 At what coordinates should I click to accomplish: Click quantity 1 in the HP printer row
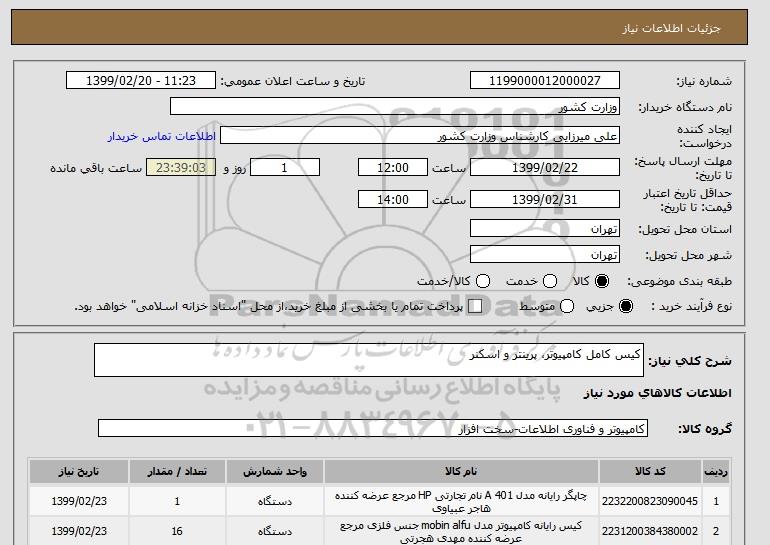coord(177,501)
